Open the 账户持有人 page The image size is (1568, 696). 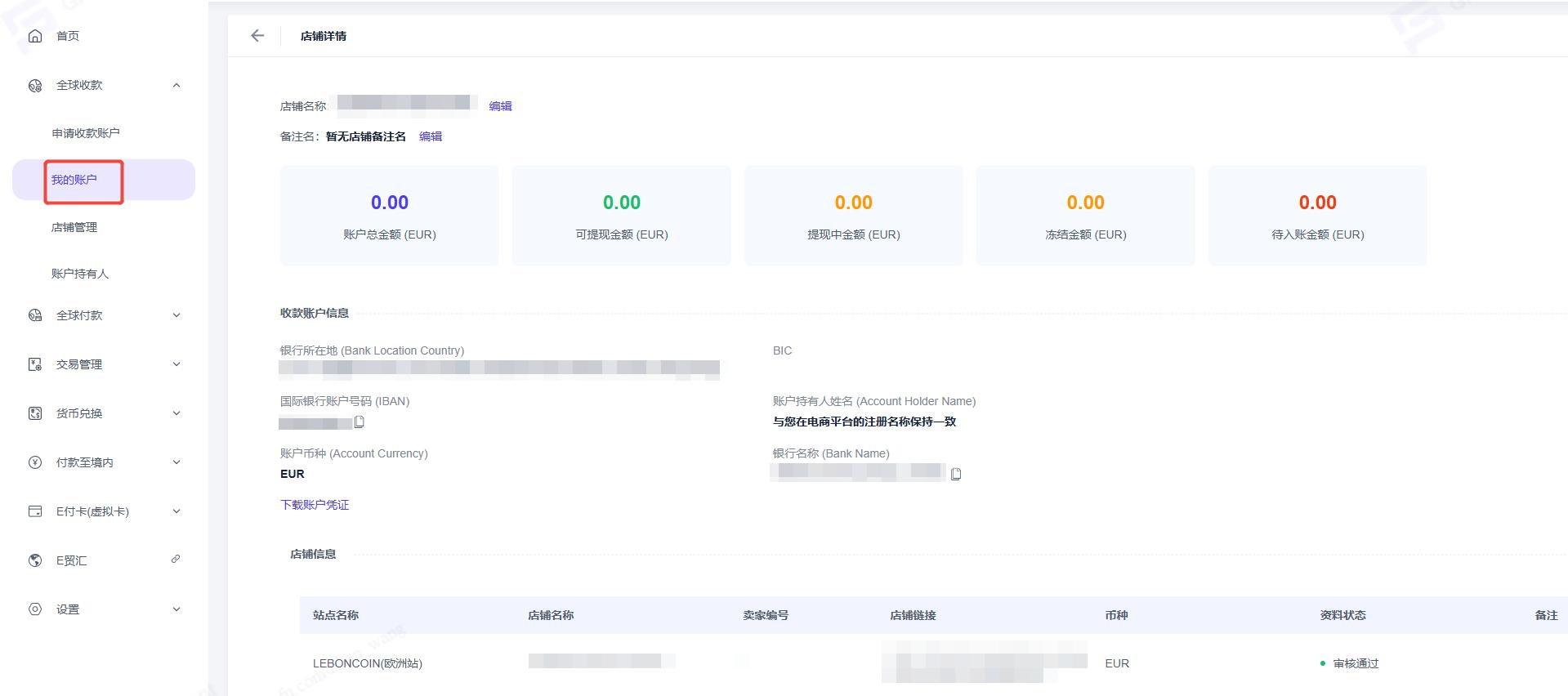pyautogui.click(x=80, y=274)
